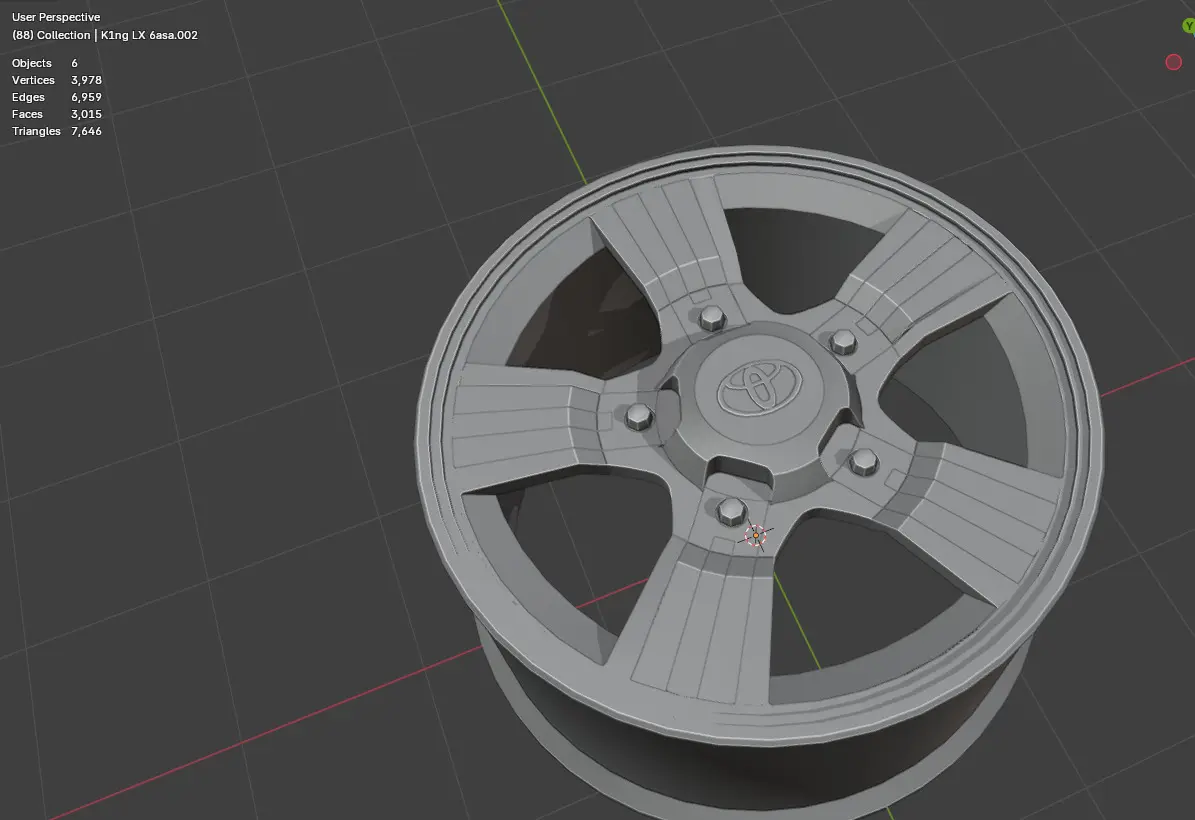Select the lug nut beside the 3D cursor
This screenshot has width=1195, height=820.
(731, 511)
